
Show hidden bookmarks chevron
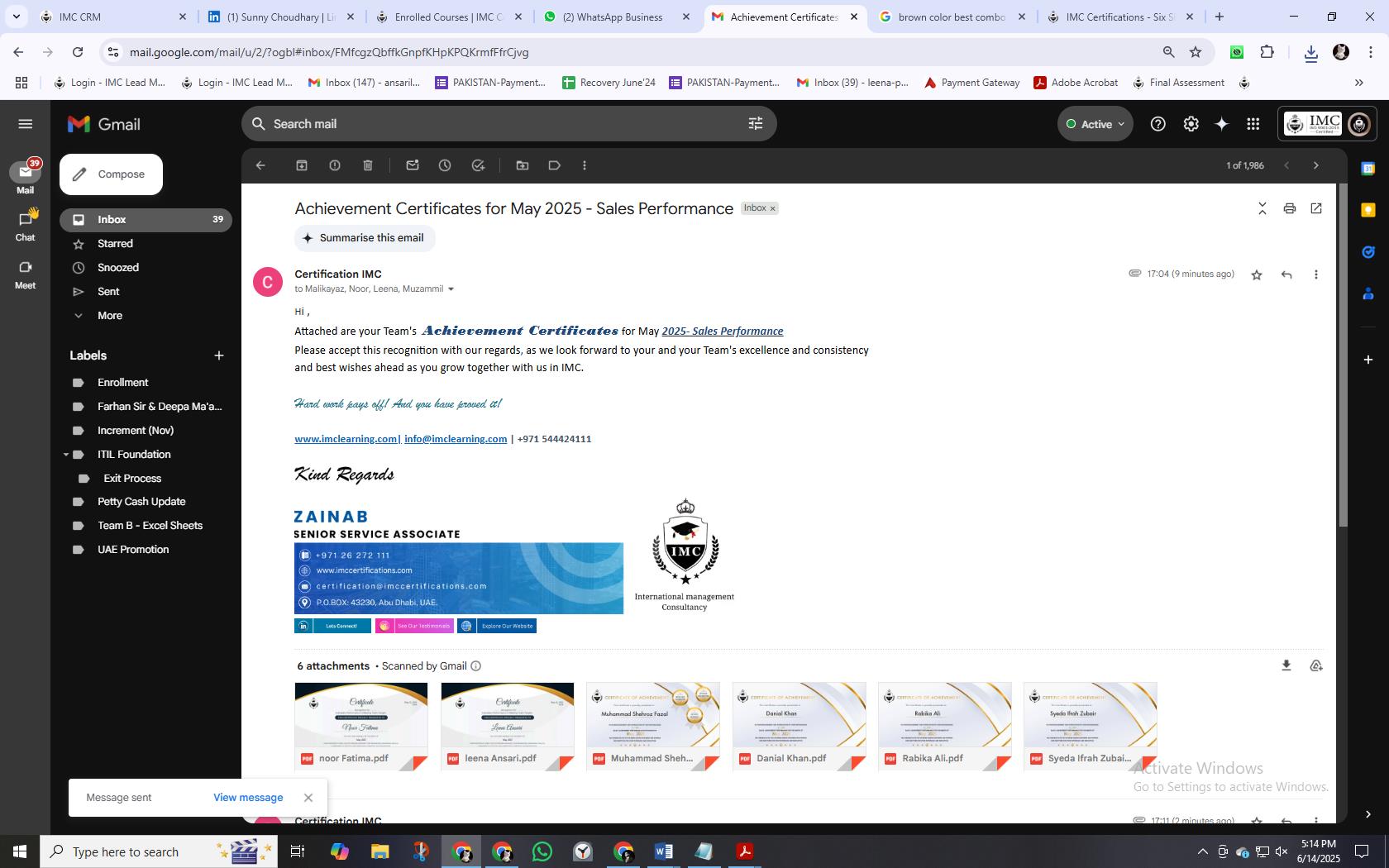coord(1358,83)
